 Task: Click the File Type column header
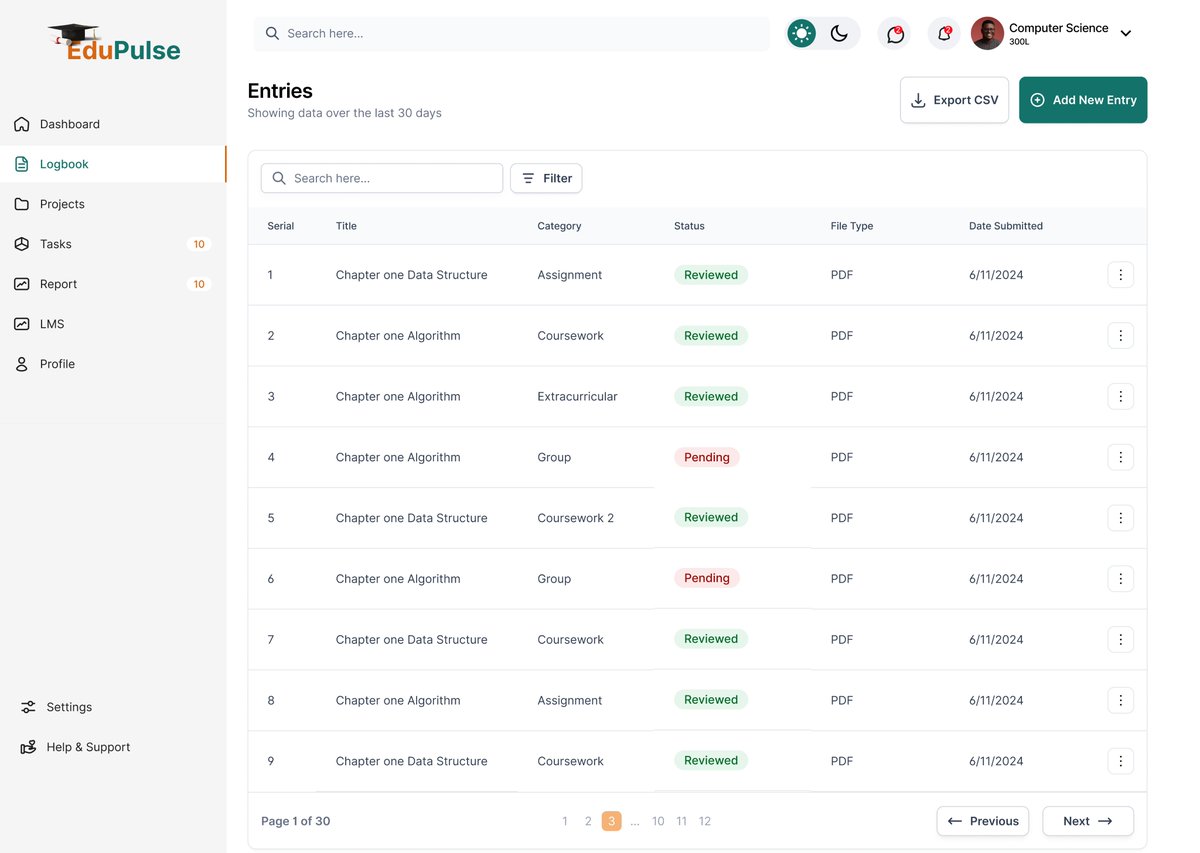pyautogui.click(x=852, y=226)
